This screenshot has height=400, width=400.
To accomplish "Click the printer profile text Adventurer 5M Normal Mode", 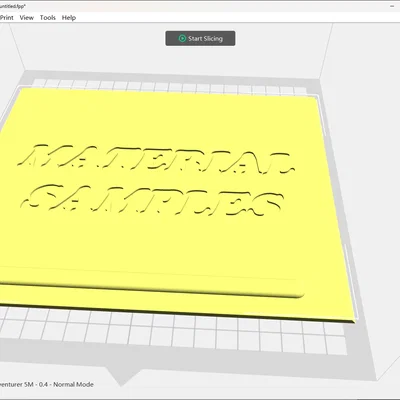I will coord(47,384).
